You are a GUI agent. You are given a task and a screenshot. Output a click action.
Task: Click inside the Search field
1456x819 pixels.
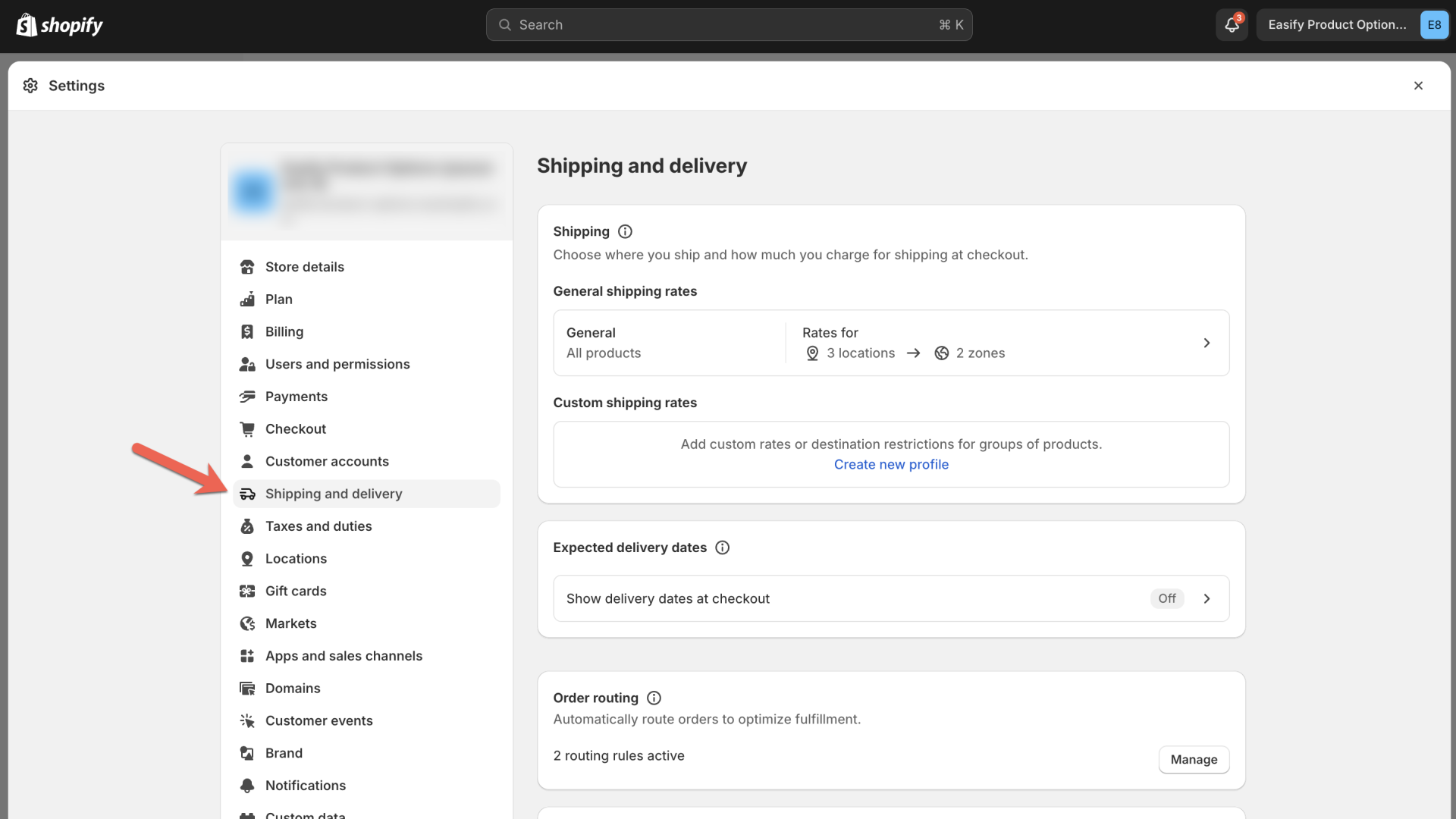[728, 24]
